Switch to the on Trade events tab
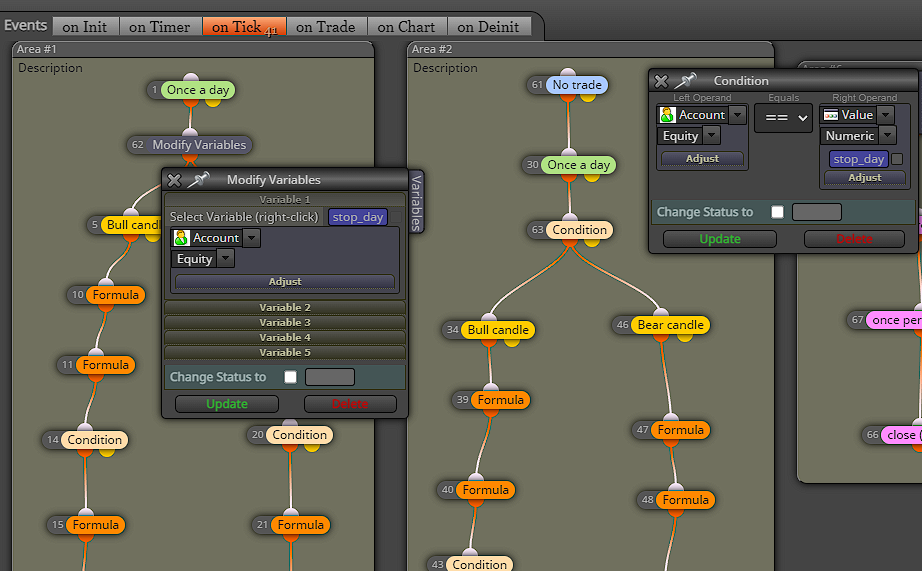The width and height of the screenshot is (922, 571). 326,27
